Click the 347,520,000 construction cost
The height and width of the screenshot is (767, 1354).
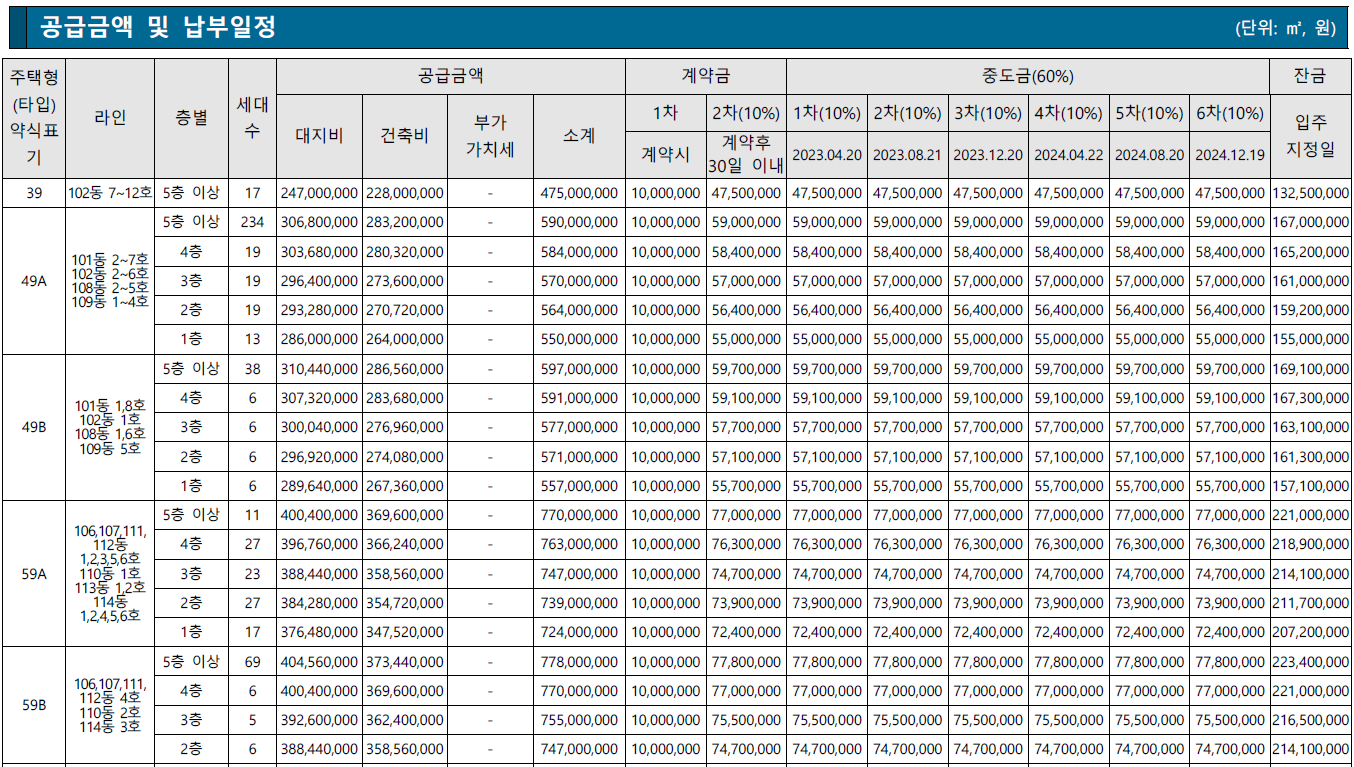404,632
